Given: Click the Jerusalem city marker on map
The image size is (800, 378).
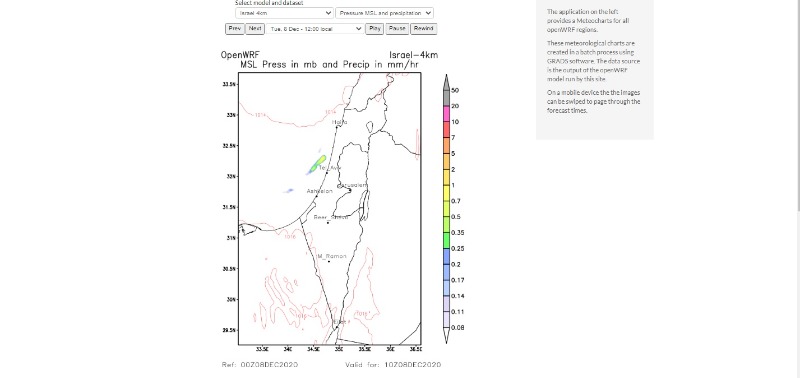Looking at the screenshot, I should (349, 190).
